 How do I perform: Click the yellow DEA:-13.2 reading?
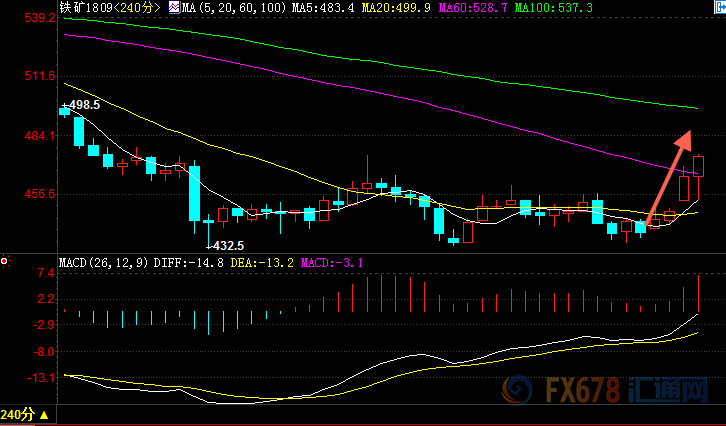point(262,263)
